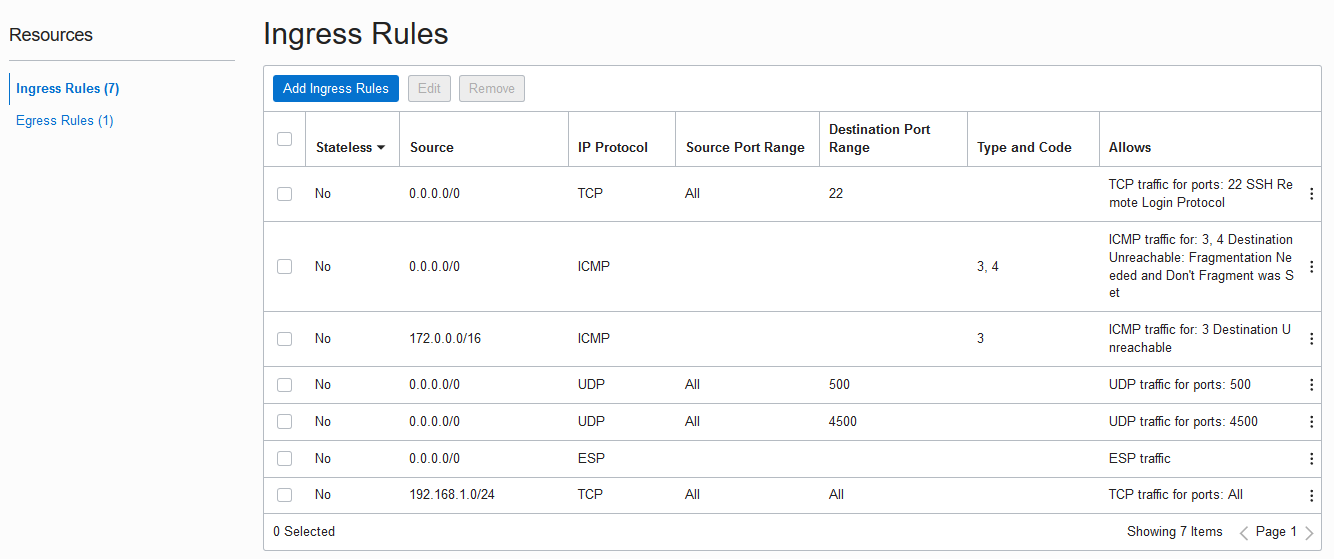Open actions menu for ESP traffic rule
This screenshot has width=1334, height=559.
(1311, 459)
